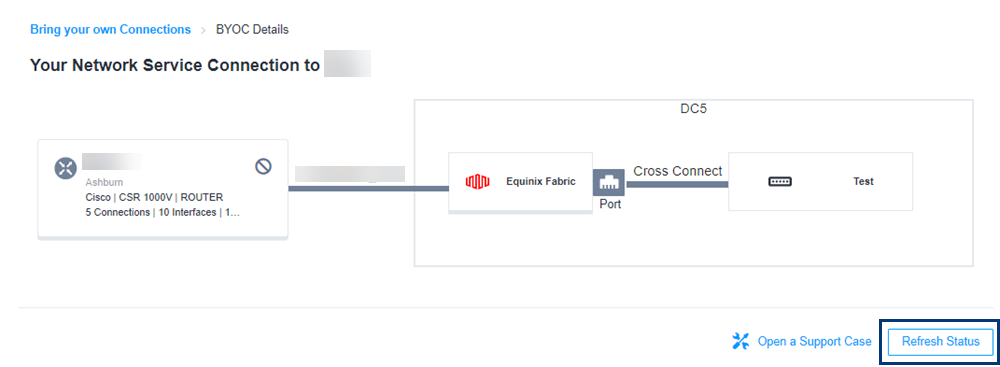Click the Cross Connect label
Image resolution: width=1000 pixels, height=367 pixels.
click(677, 171)
